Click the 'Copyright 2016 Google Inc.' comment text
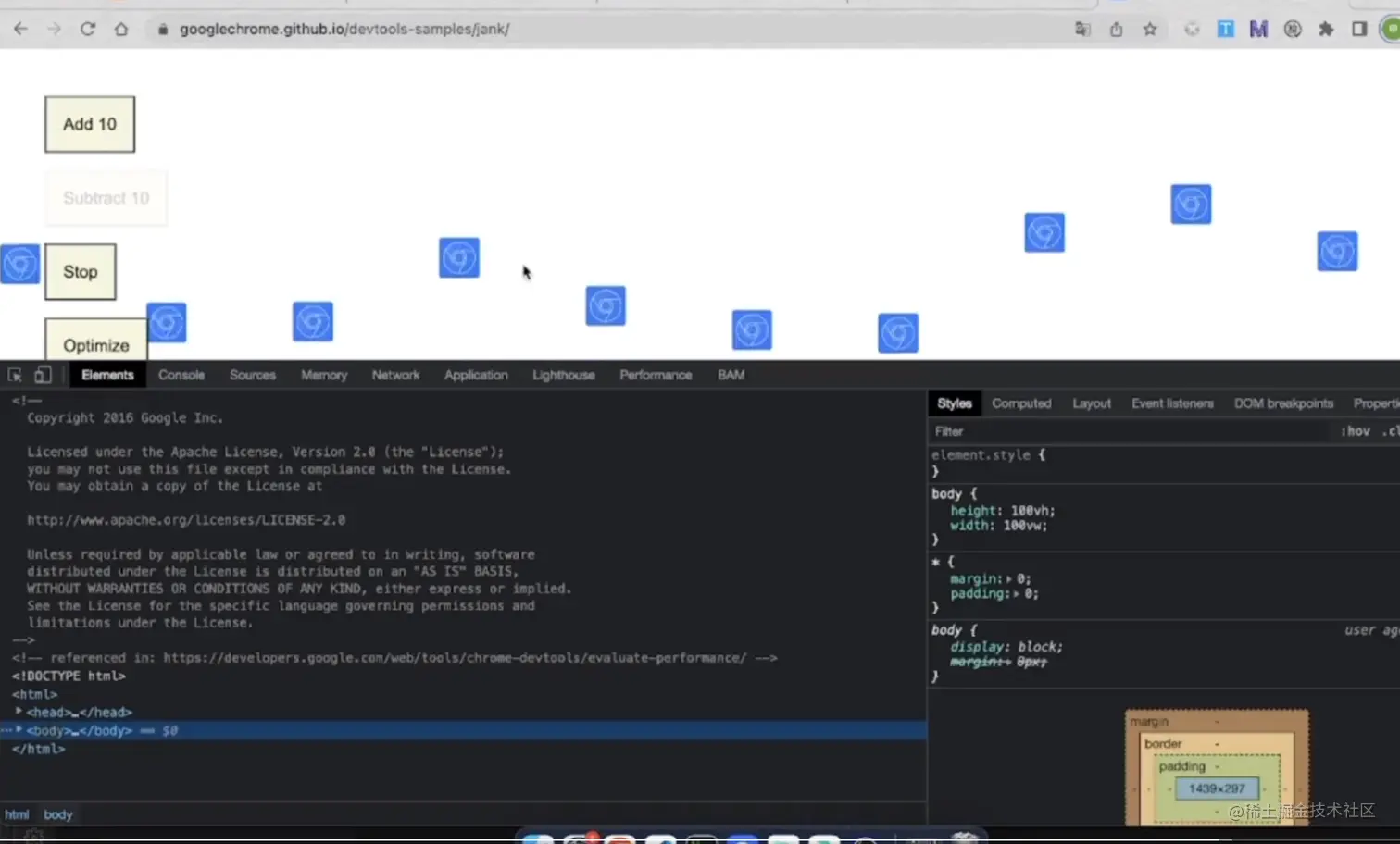The width and height of the screenshot is (1400, 844). pyautogui.click(x=125, y=418)
